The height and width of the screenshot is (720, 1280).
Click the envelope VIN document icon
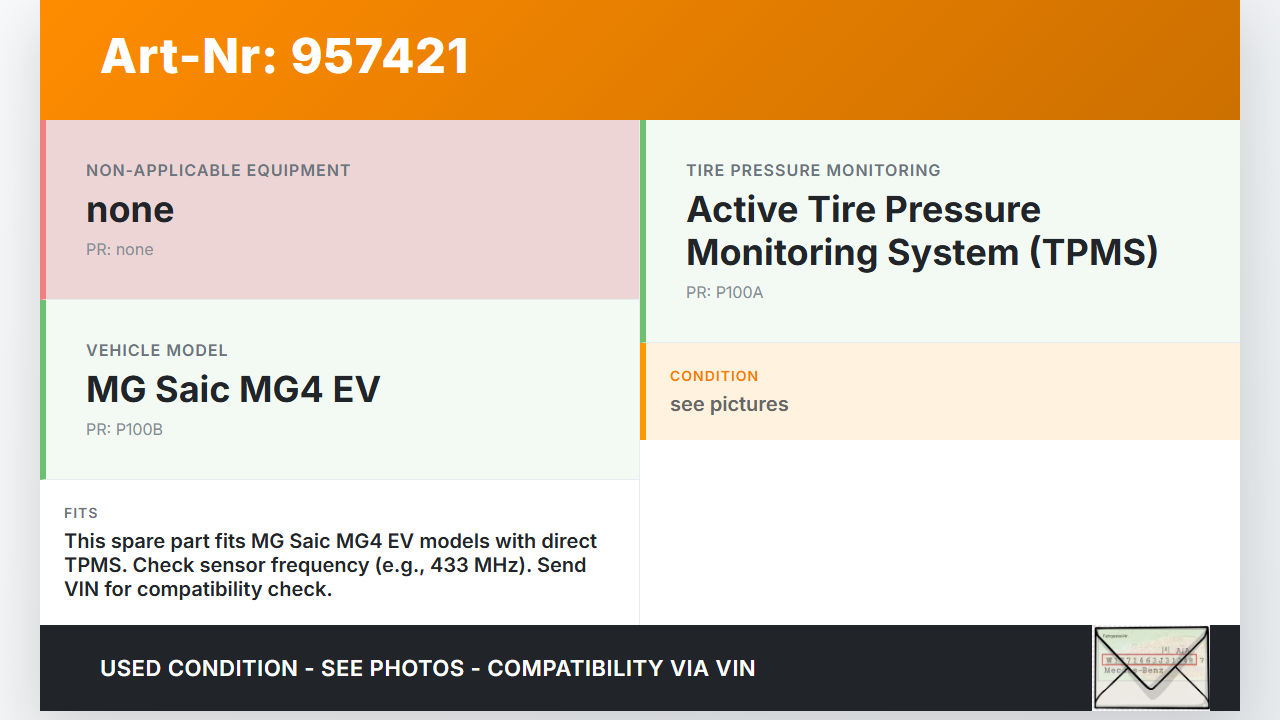pos(1151,667)
